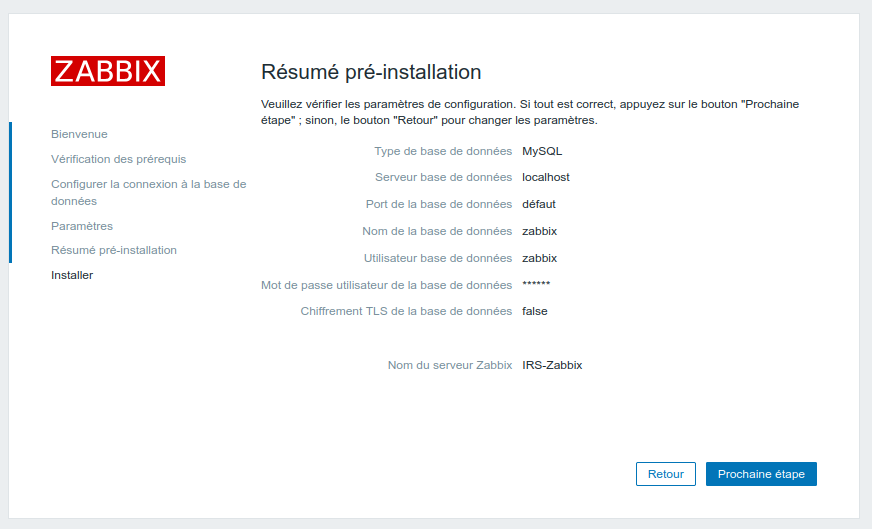This screenshot has height=529, width=872.
Task: Click the masked password asterisks value
Action: coord(536,284)
